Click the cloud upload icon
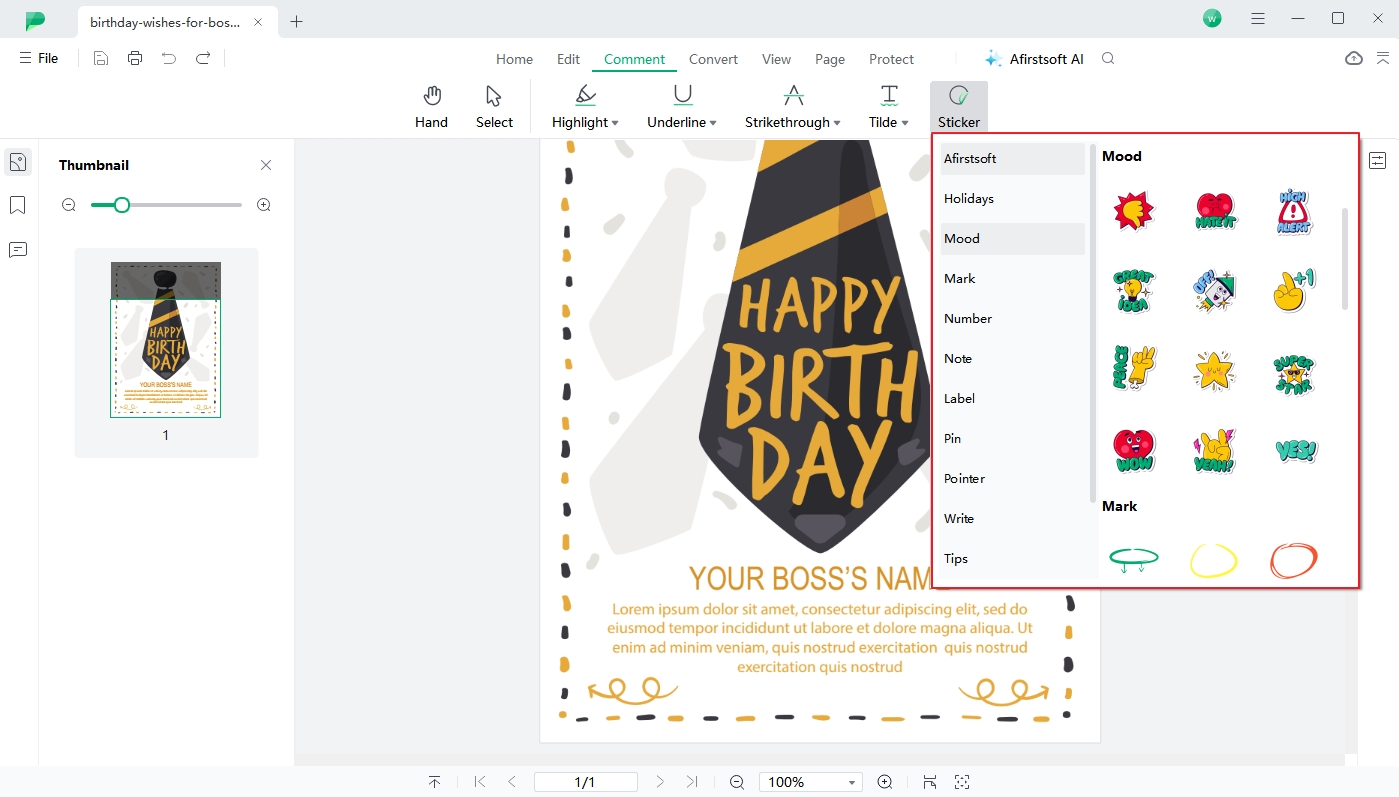 tap(1353, 59)
